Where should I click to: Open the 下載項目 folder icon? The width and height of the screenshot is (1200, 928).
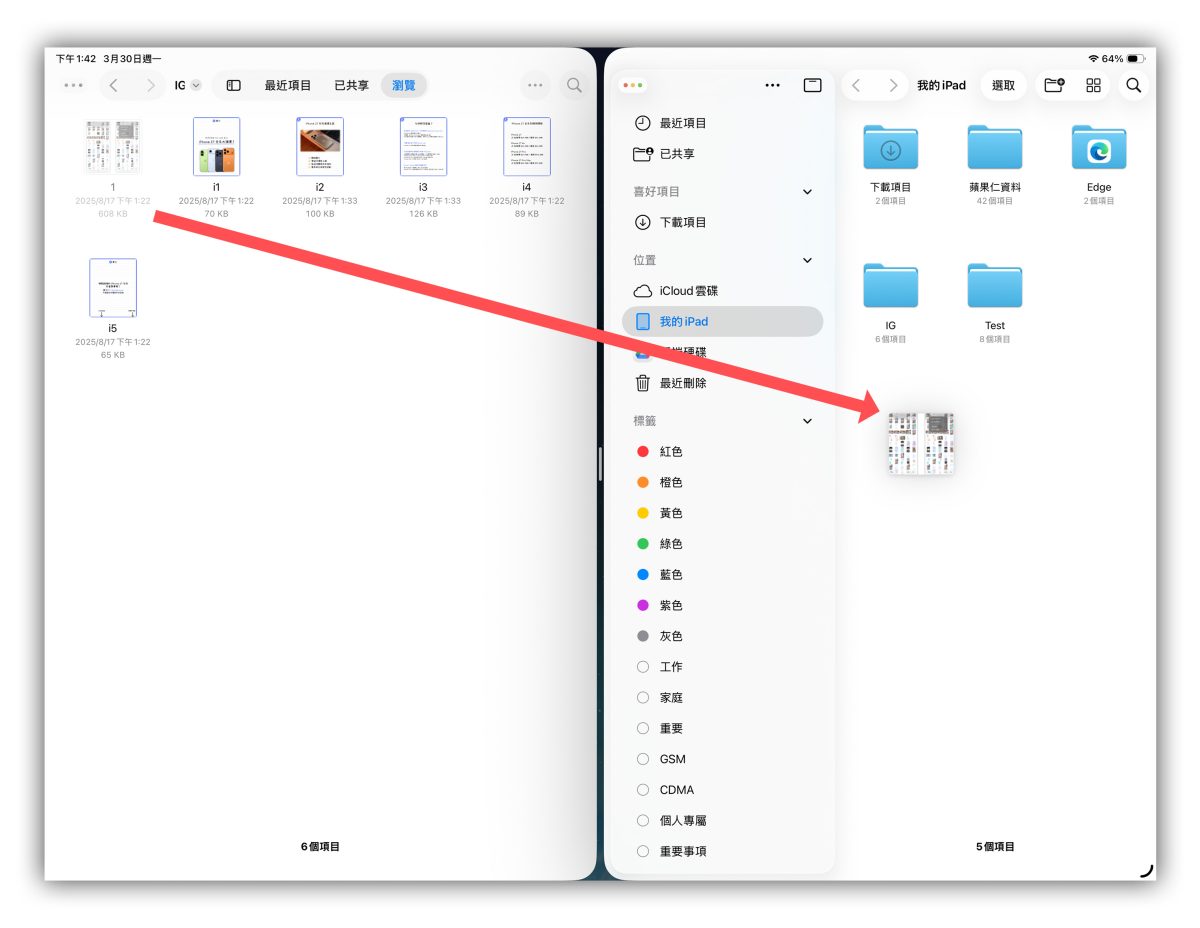(x=890, y=148)
